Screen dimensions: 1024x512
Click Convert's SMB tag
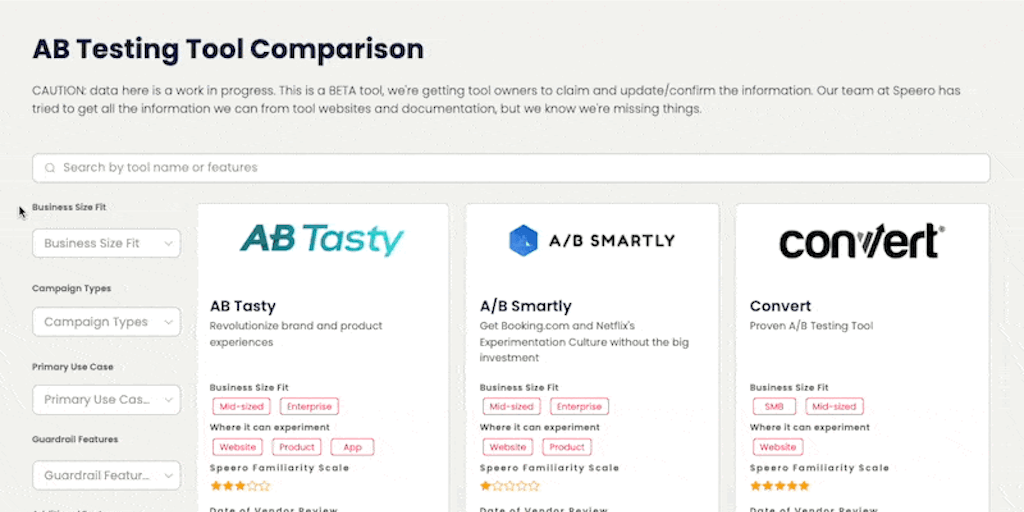click(773, 407)
